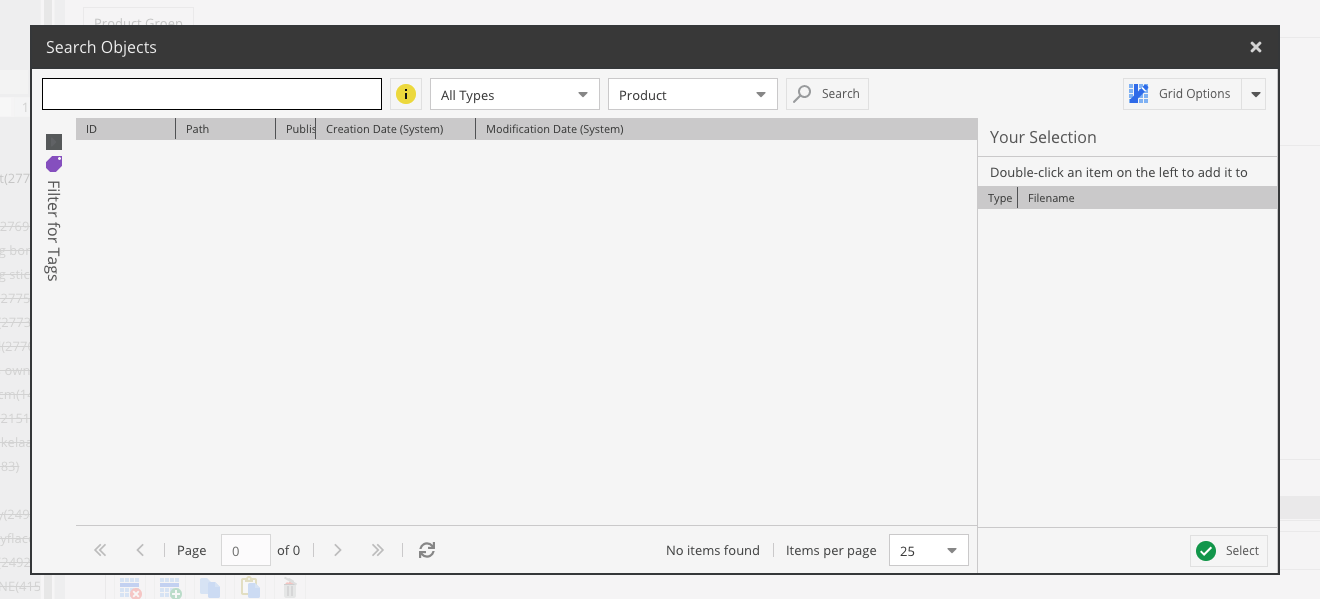Close the Search Objects dialog
The height and width of the screenshot is (599, 1320).
click(1256, 47)
